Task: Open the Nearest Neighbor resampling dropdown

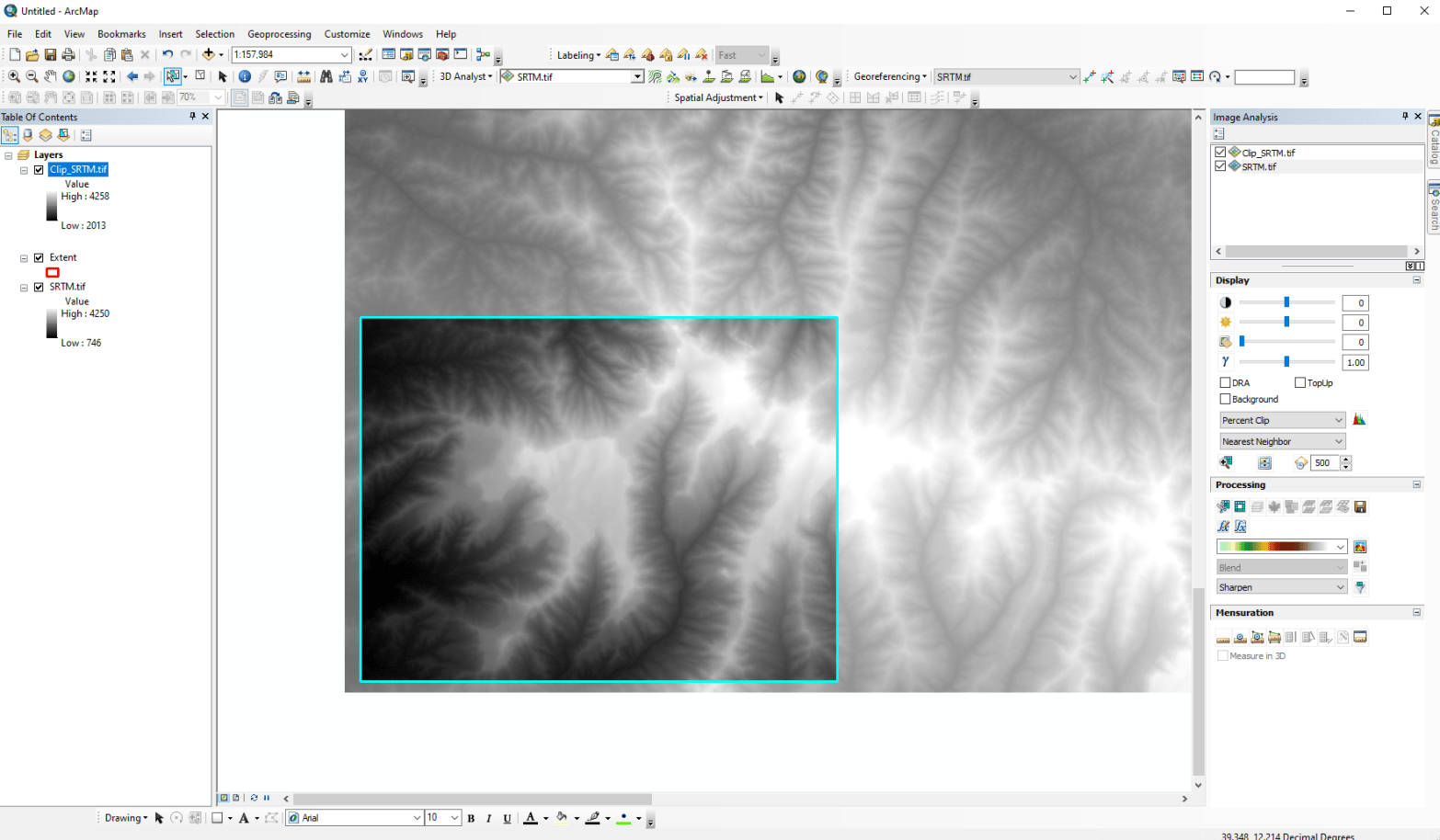Action: pyautogui.click(x=1282, y=442)
